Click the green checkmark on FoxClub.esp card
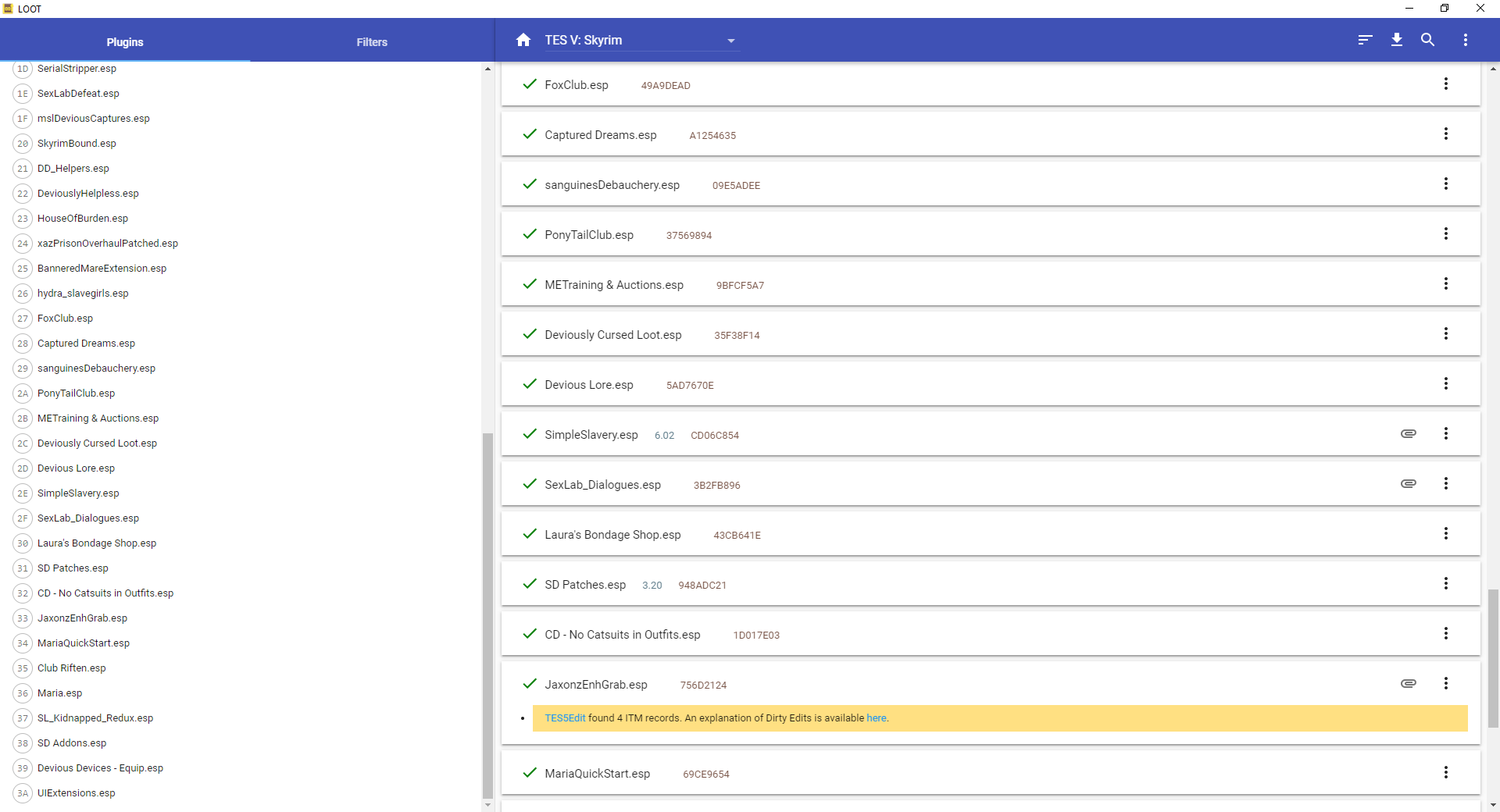This screenshot has height=812, width=1500. pos(530,84)
